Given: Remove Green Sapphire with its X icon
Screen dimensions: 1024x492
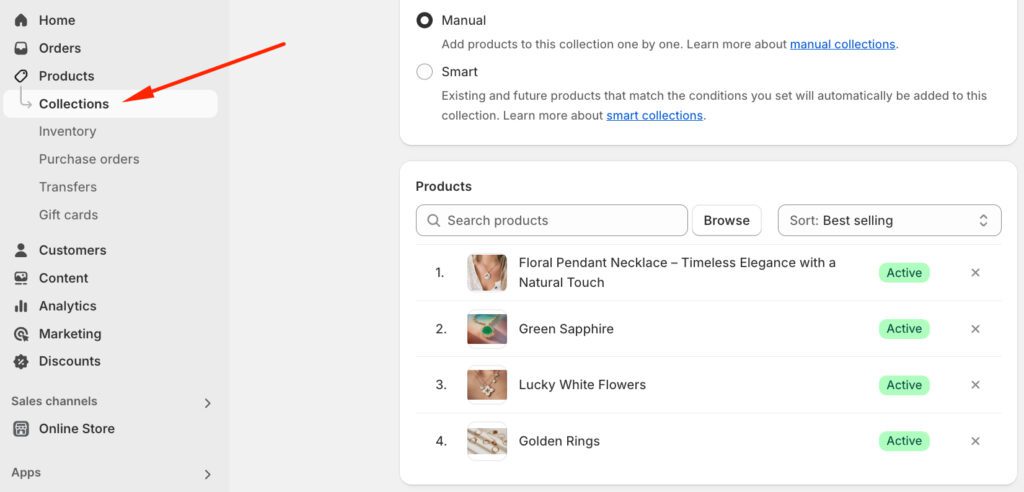Looking at the screenshot, I should tap(975, 329).
